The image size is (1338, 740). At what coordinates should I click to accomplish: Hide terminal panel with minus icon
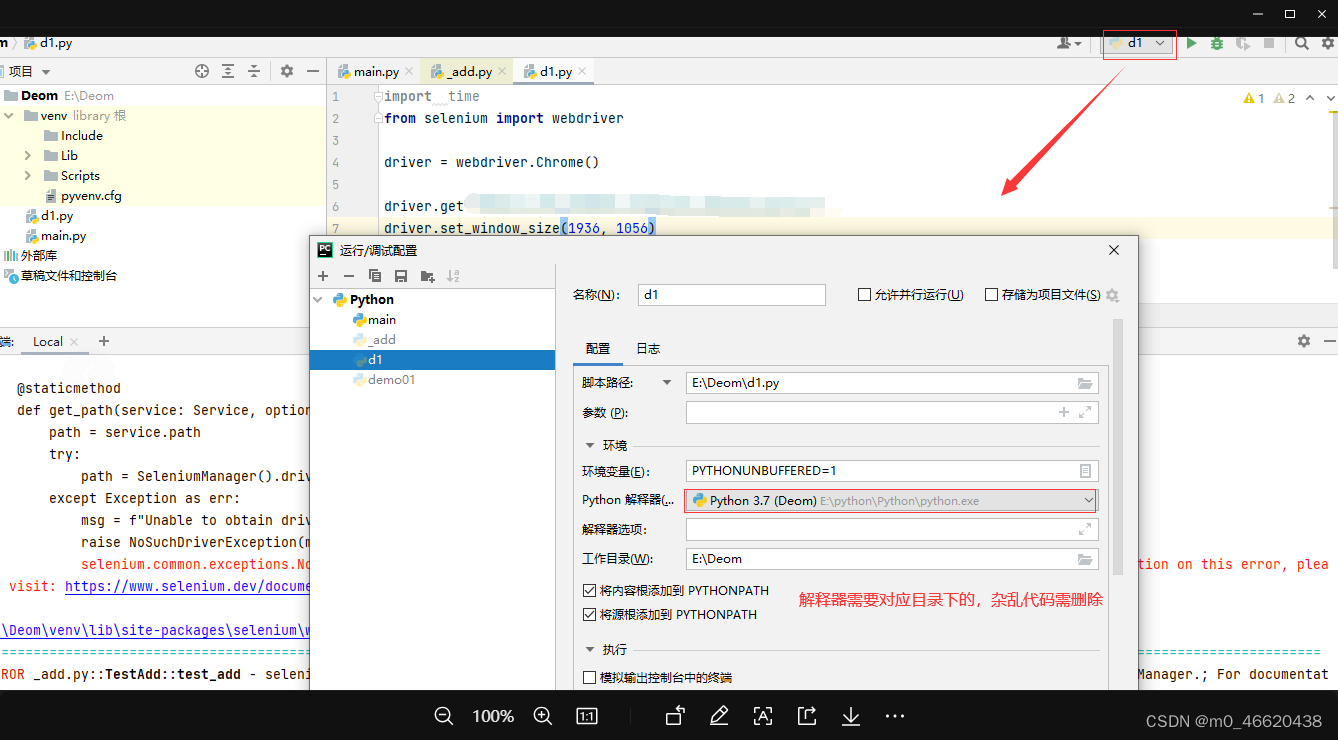(1330, 341)
